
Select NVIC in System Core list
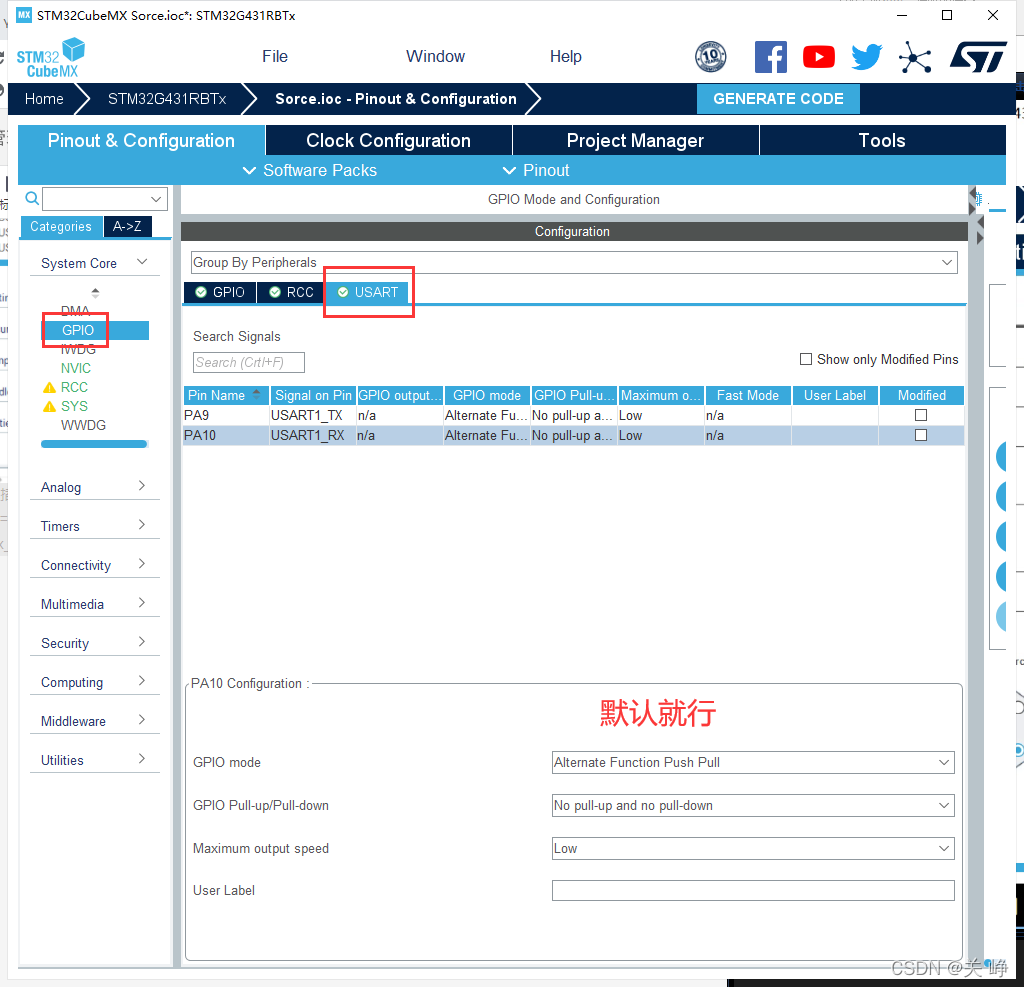coord(76,368)
